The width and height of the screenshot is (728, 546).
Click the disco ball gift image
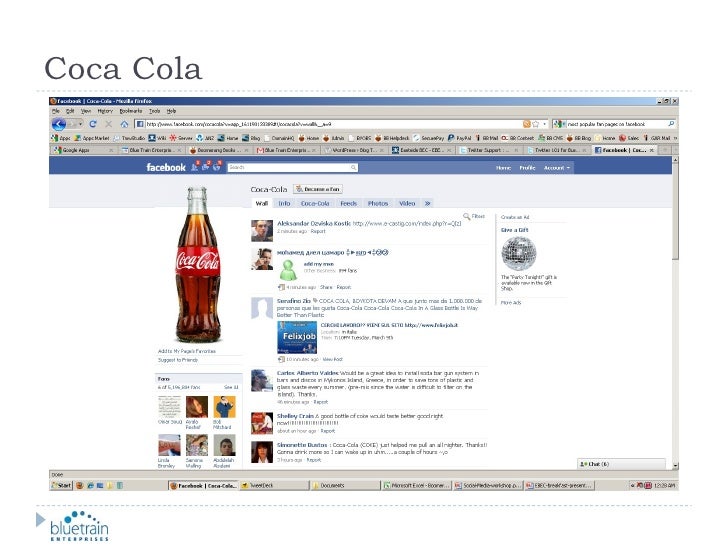point(519,253)
